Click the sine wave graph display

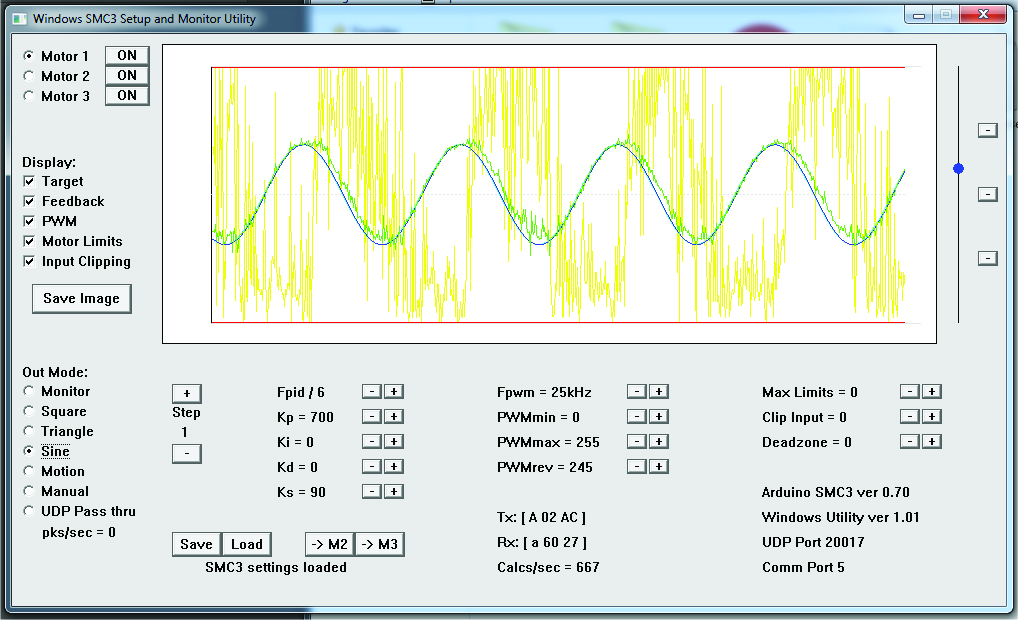549,194
